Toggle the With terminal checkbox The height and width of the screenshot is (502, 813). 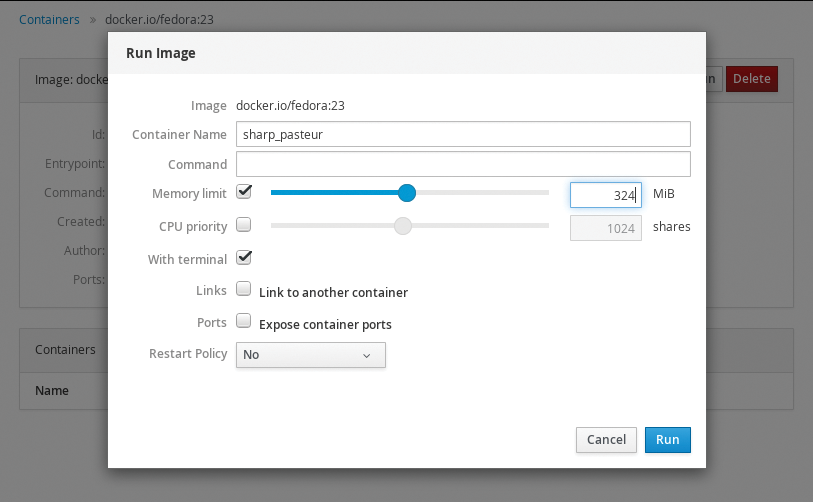coord(243,258)
